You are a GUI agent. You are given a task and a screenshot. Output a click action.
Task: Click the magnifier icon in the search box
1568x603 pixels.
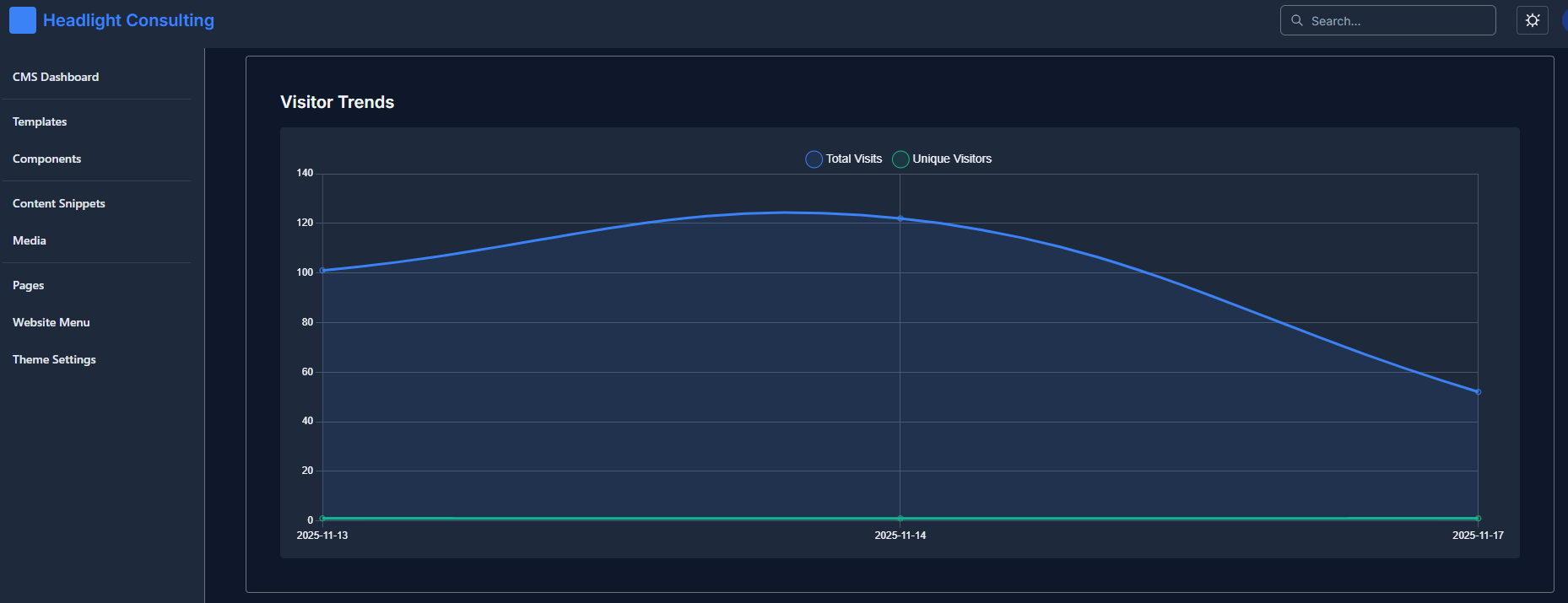(x=1297, y=20)
